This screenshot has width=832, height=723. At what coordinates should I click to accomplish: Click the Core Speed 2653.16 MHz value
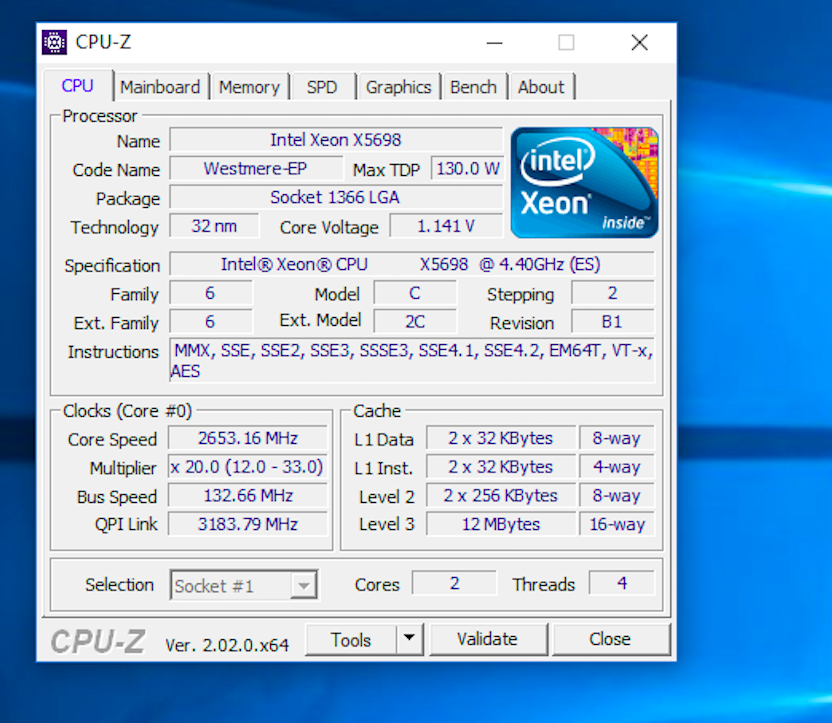[248, 438]
